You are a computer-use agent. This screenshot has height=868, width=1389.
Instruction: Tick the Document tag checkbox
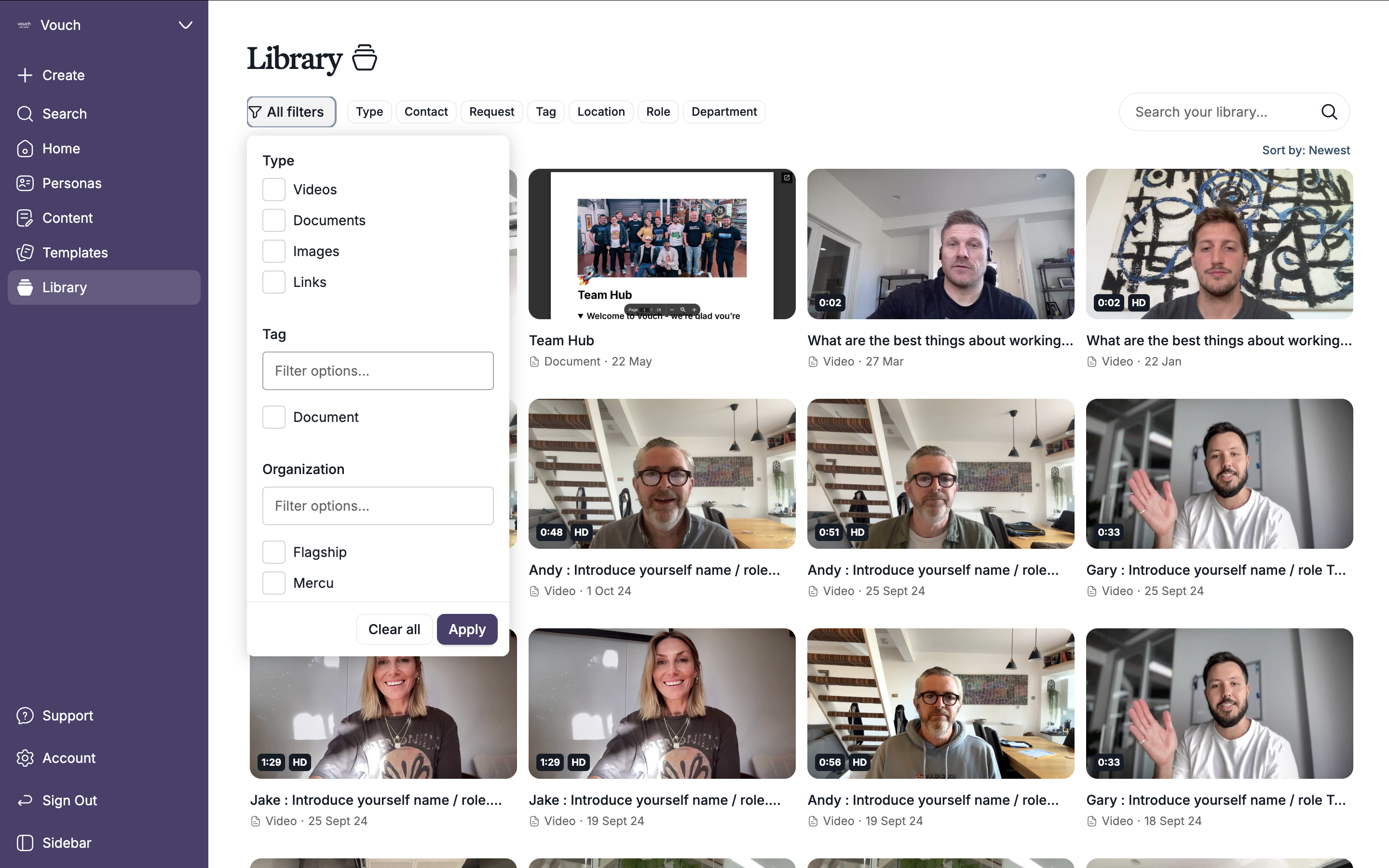tap(274, 417)
